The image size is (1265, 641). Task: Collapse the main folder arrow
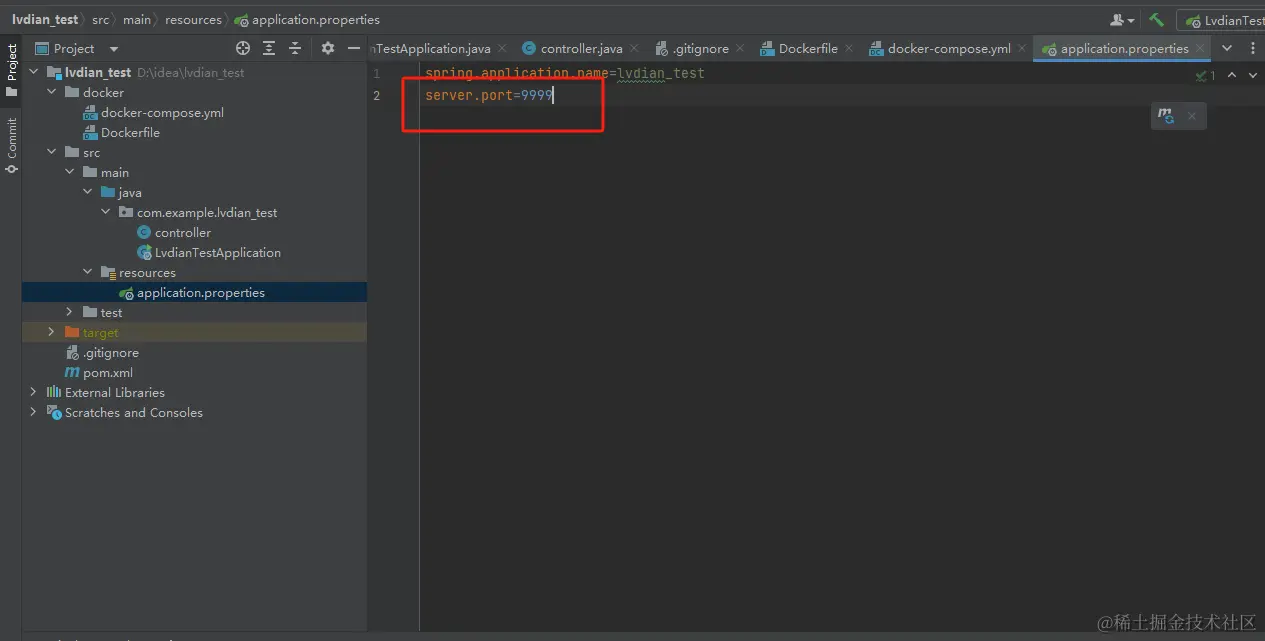click(x=69, y=172)
